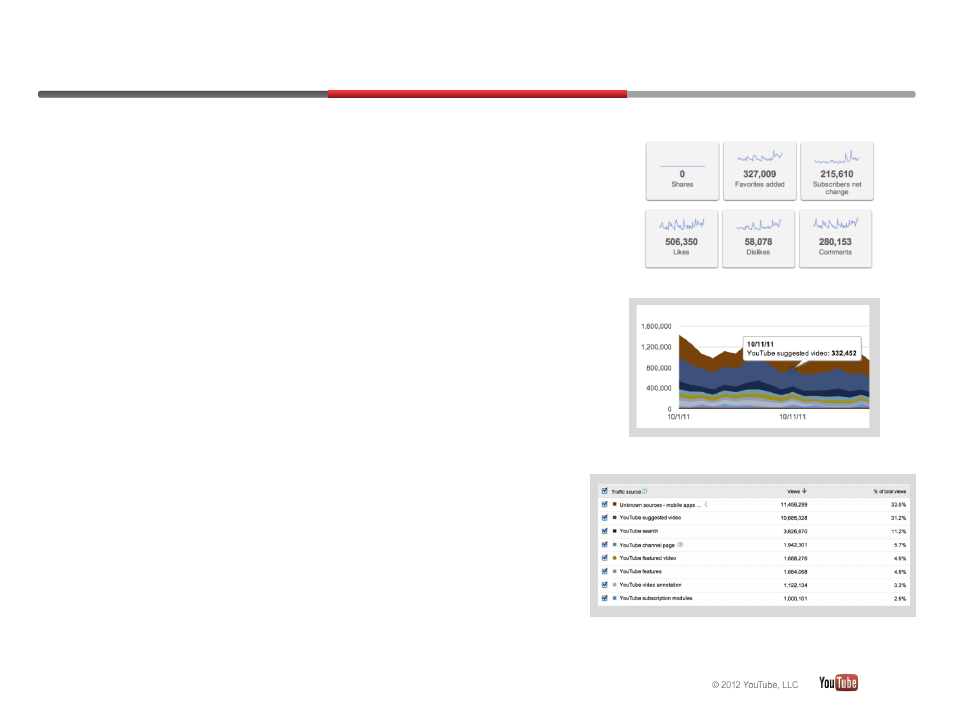Uncheck the YouTube subscription modules checkbox

coord(604,598)
